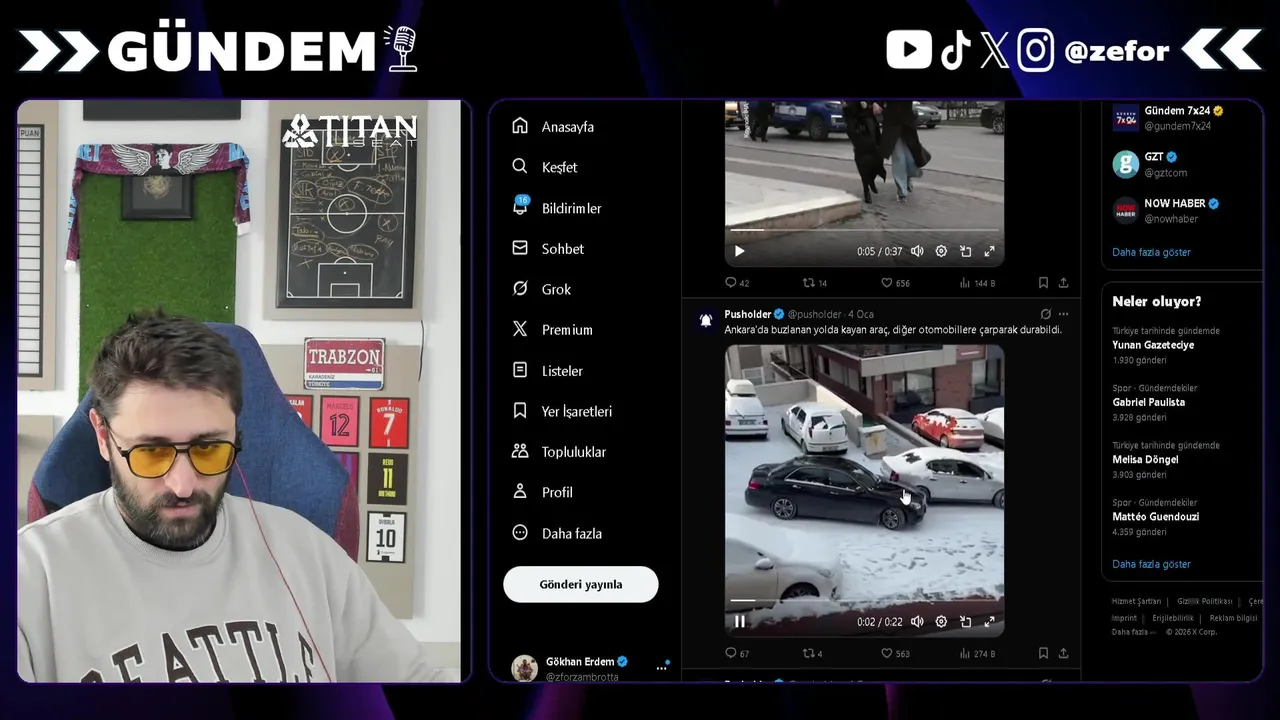The width and height of the screenshot is (1280, 720).
Task: Click the Grok slash-circle icon
Action: pyautogui.click(x=520, y=288)
